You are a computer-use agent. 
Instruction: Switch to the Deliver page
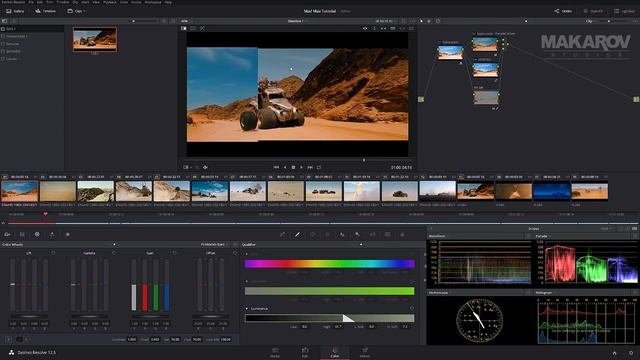click(365, 353)
